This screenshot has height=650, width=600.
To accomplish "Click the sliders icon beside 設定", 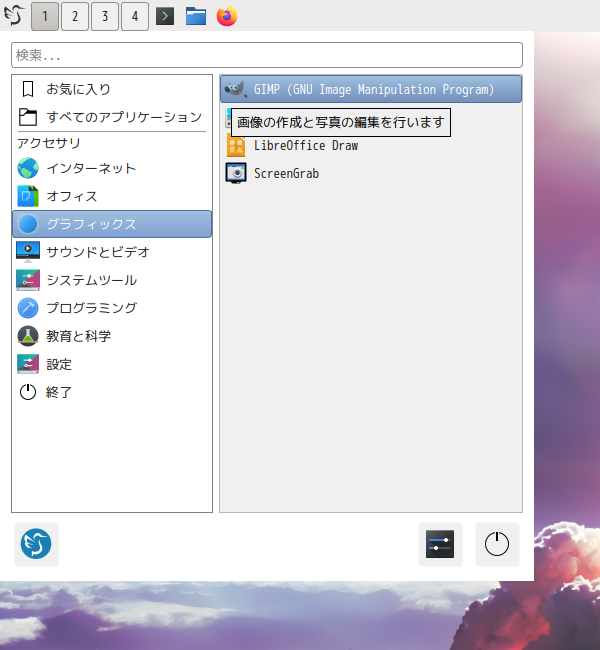I will click(28, 364).
